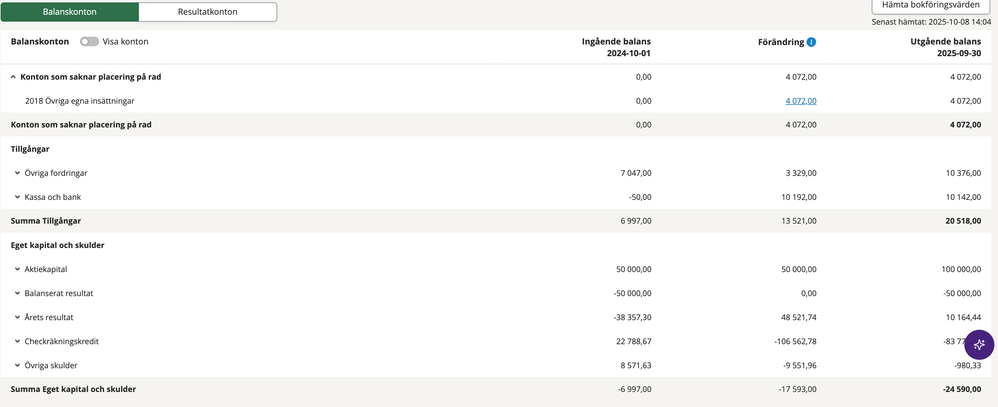Viewport: 998px width, 407px height.
Task: Click the Förändring info icon
Action: point(811,42)
